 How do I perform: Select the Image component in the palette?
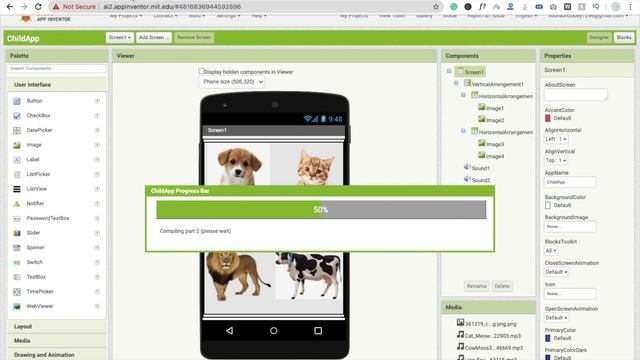[x=34, y=145]
